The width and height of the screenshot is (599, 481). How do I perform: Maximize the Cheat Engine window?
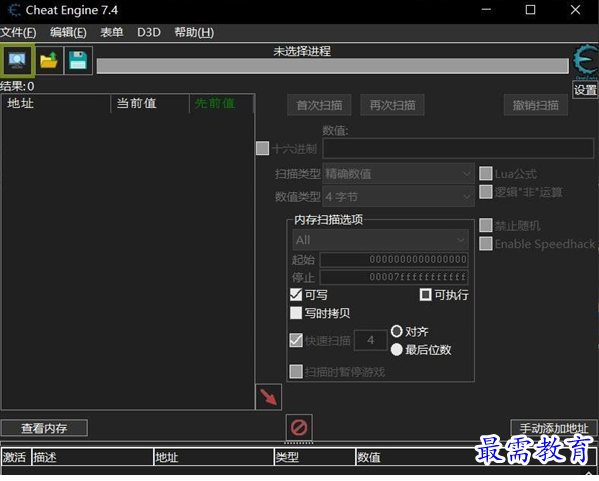click(530, 10)
